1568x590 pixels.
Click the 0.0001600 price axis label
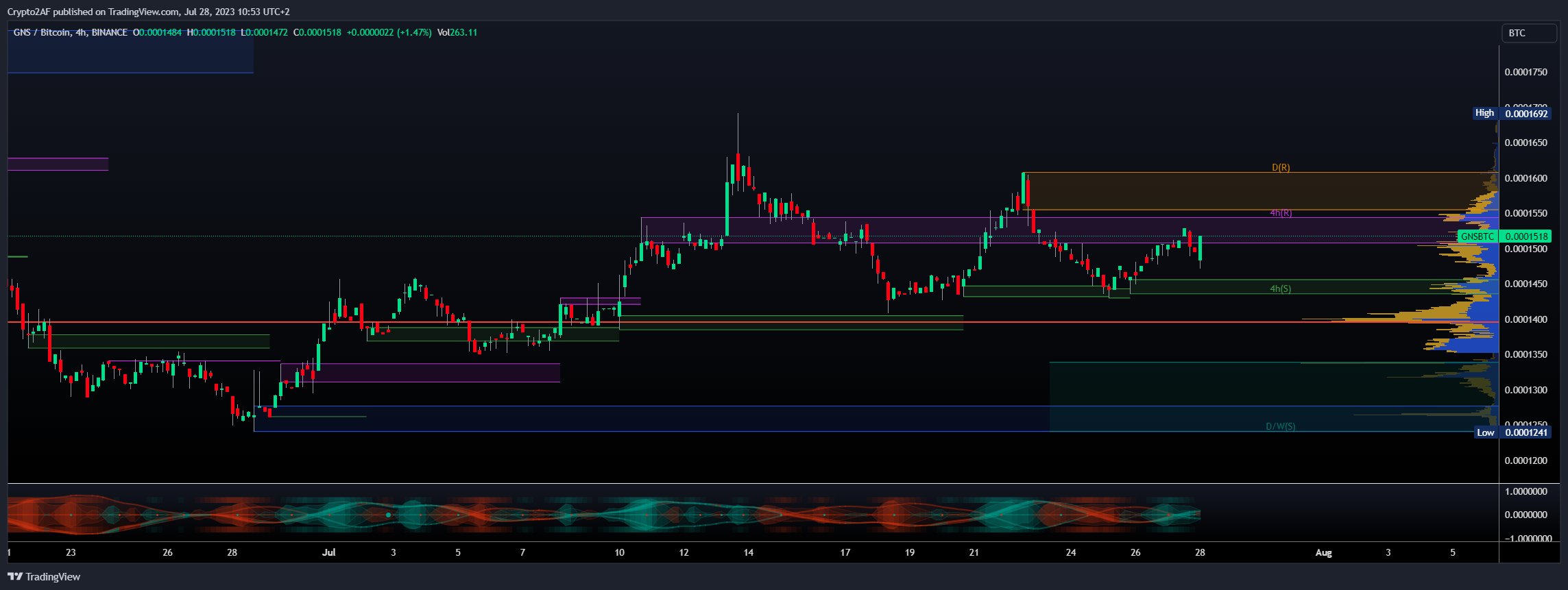[x=1525, y=178]
